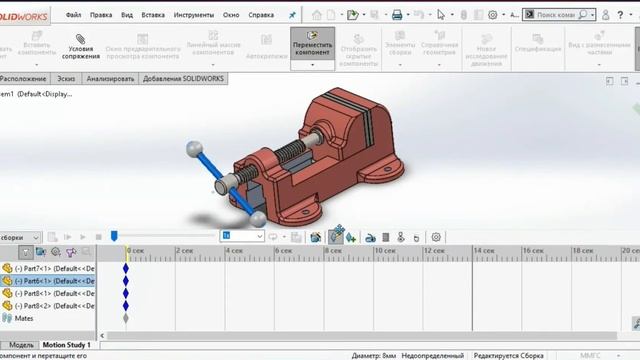Expand the arrow under Переместить компонент
640x360 pixels.
(313, 65)
